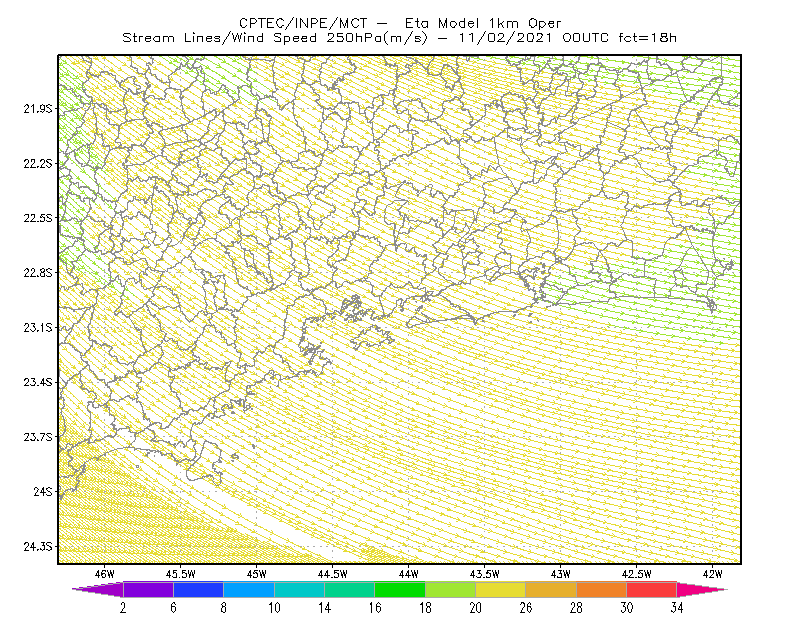Select the light blue 8-10 colorbar segment
The width and height of the screenshot is (800, 618).
pyautogui.click(x=249, y=589)
